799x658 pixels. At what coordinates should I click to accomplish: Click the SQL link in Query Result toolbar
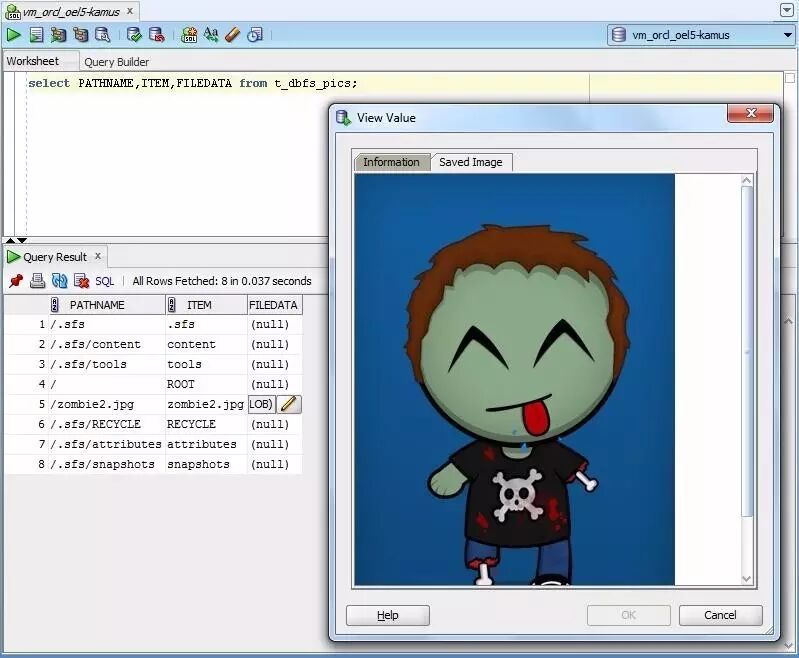[x=104, y=281]
